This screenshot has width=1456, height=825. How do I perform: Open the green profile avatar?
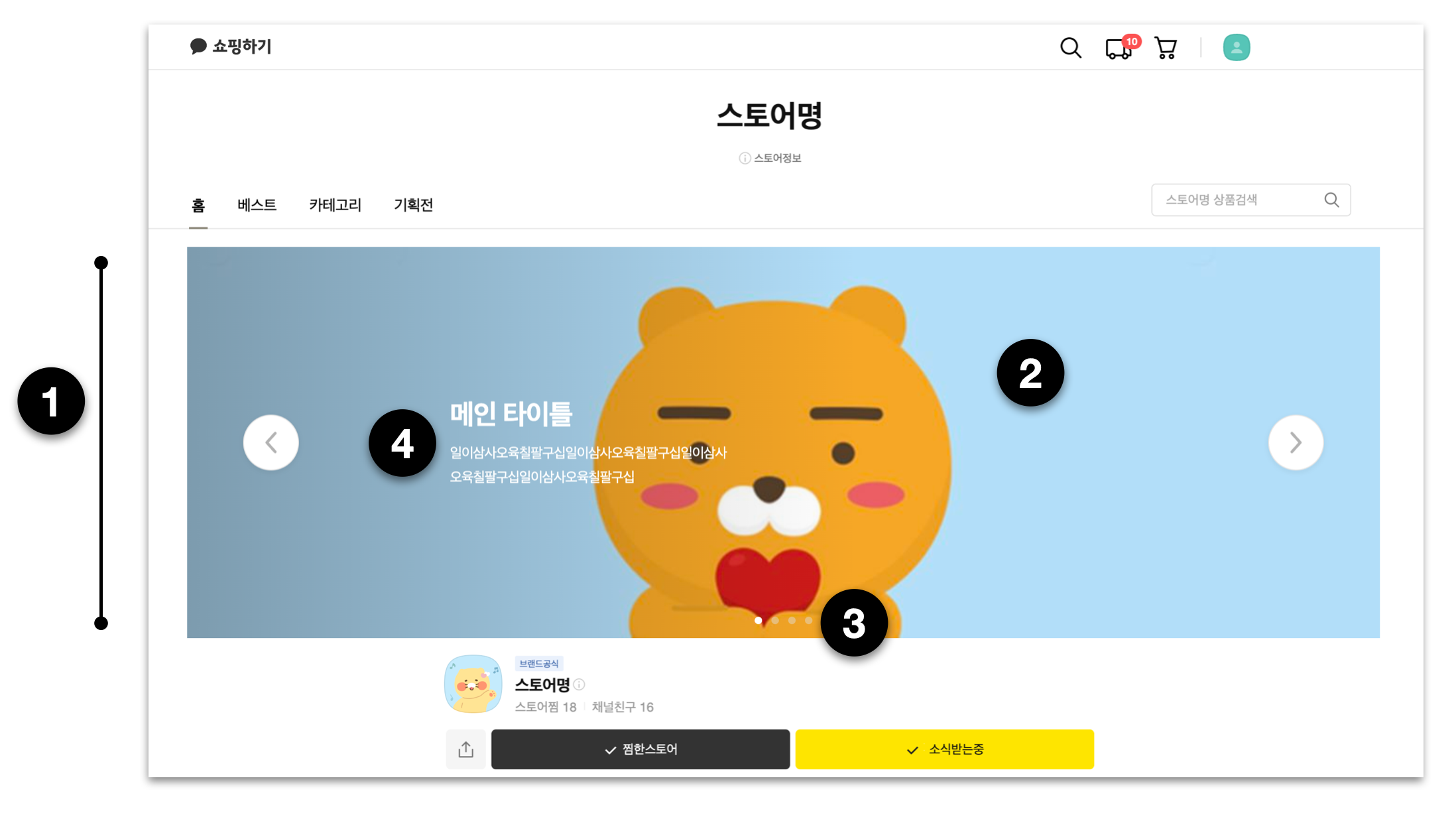[1236, 48]
